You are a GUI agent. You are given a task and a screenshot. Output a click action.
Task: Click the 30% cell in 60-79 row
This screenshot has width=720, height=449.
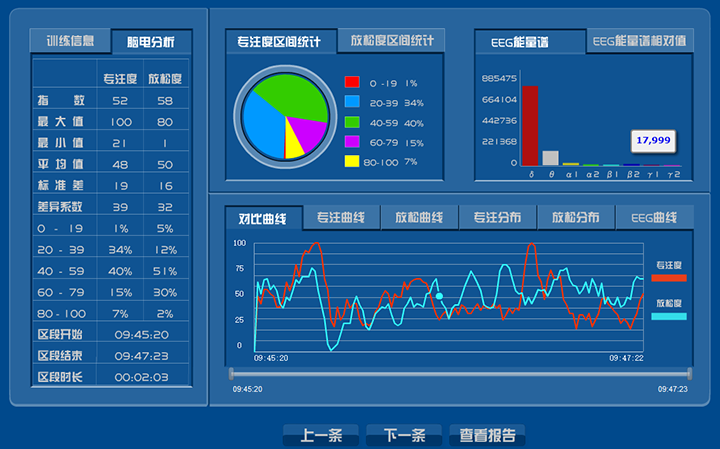[165, 292]
